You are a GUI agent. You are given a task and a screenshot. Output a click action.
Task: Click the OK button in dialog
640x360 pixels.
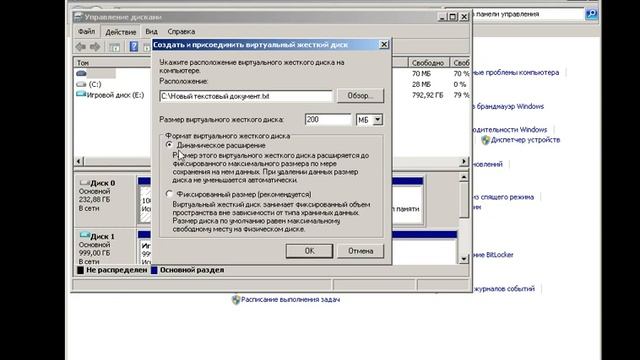(x=309, y=251)
